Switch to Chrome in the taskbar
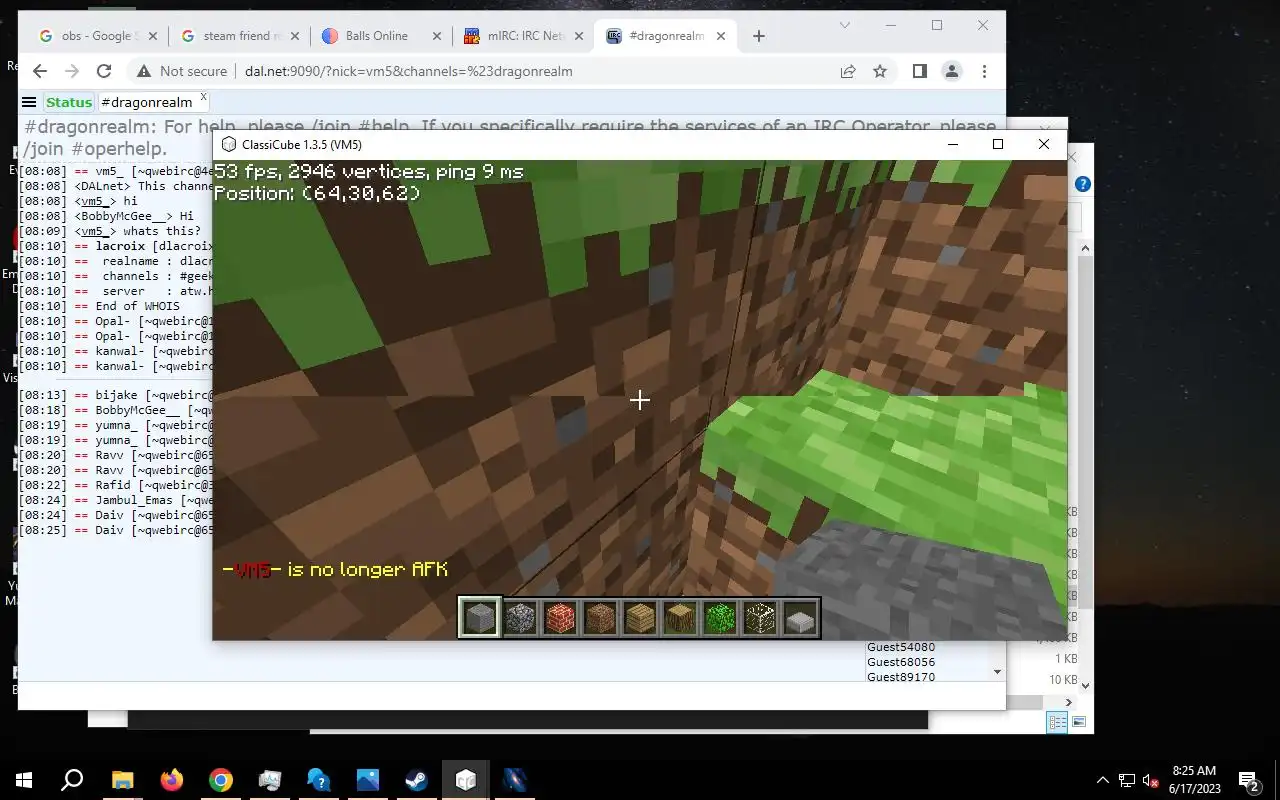The image size is (1280, 800). coord(221,780)
